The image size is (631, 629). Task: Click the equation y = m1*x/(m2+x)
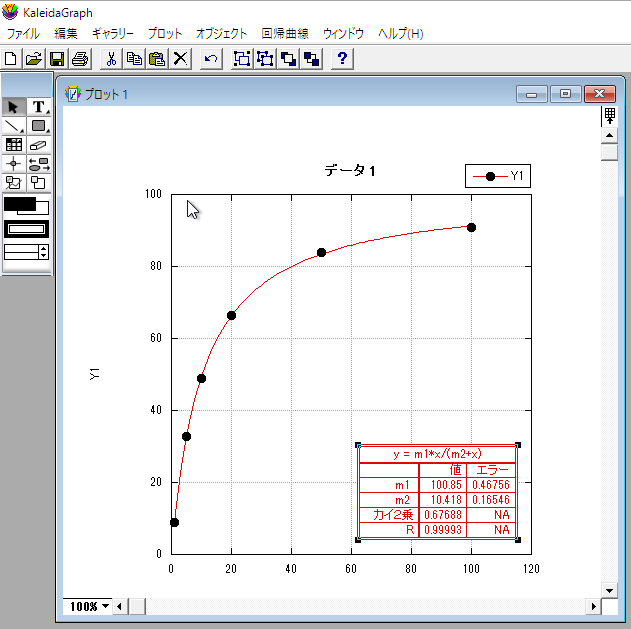(437, 454)
